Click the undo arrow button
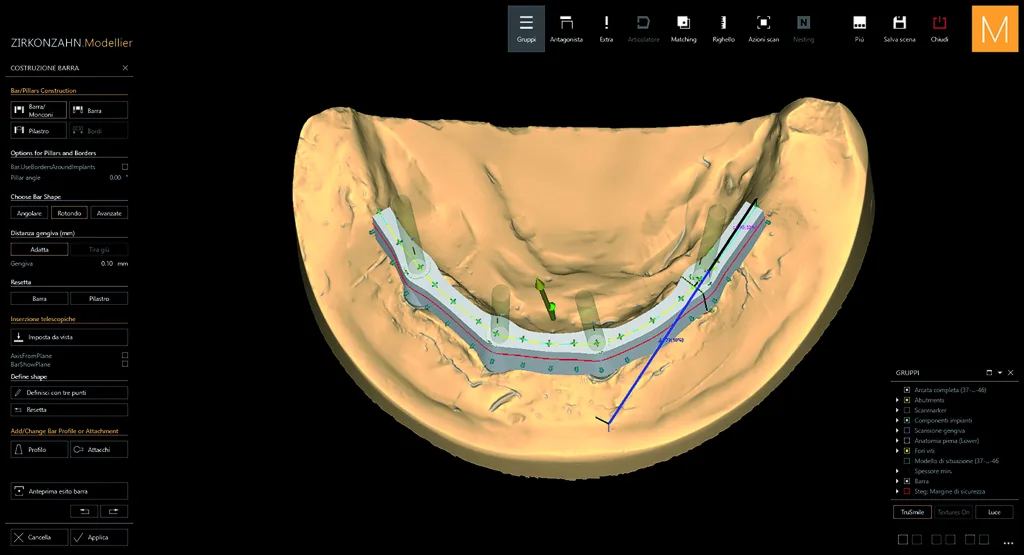 click(84, 511)
